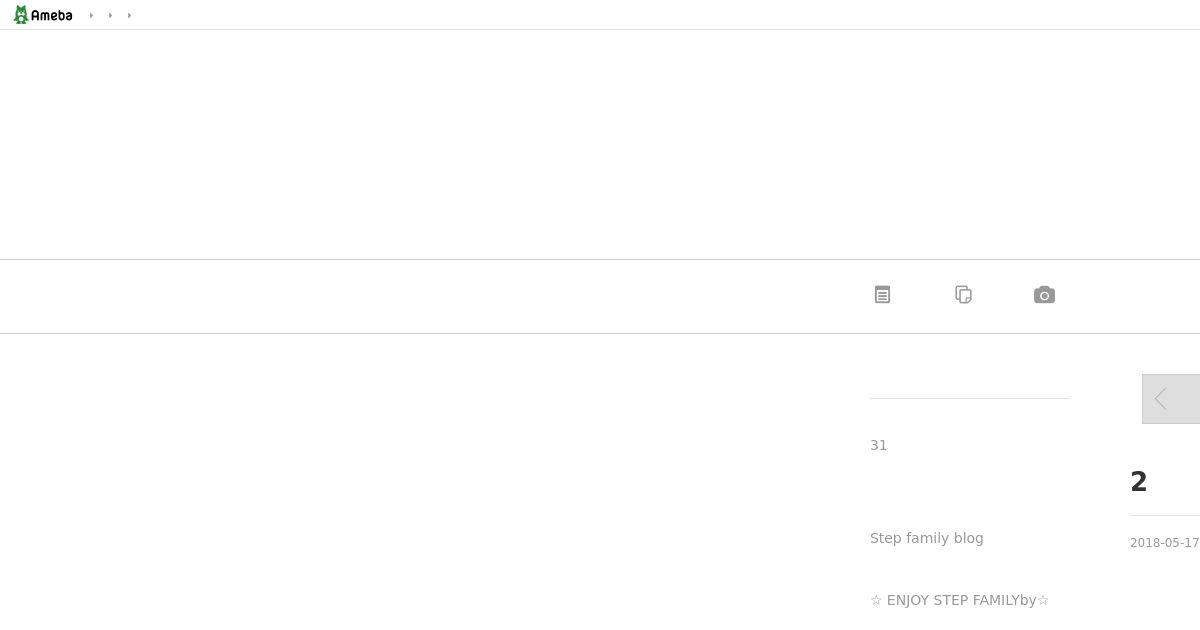1200x630 pixels.
Task: Open the camera photo gallery icon
Action: 1044,295
